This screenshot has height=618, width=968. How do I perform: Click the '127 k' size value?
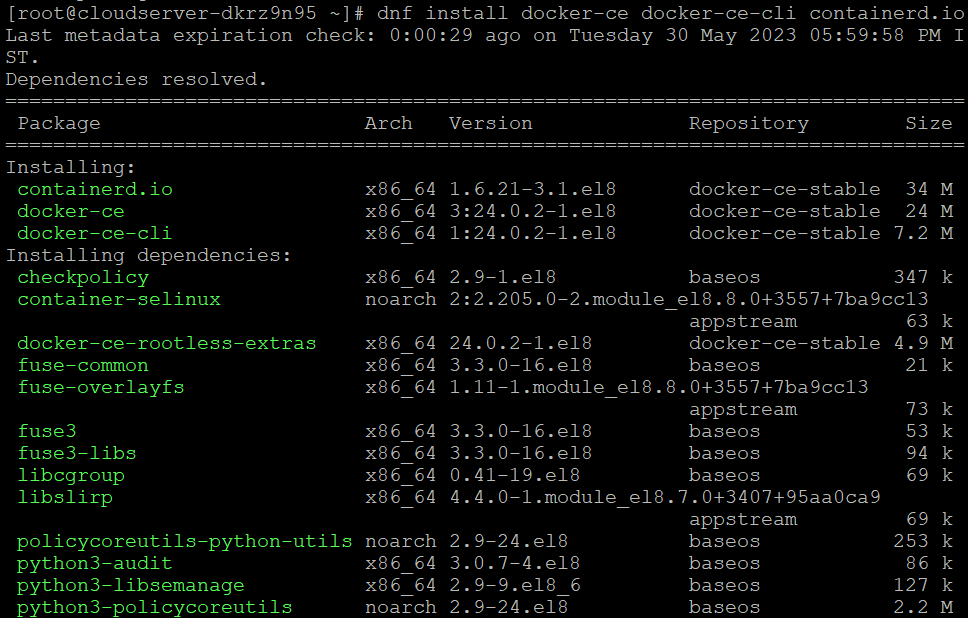tap(924, 585)
